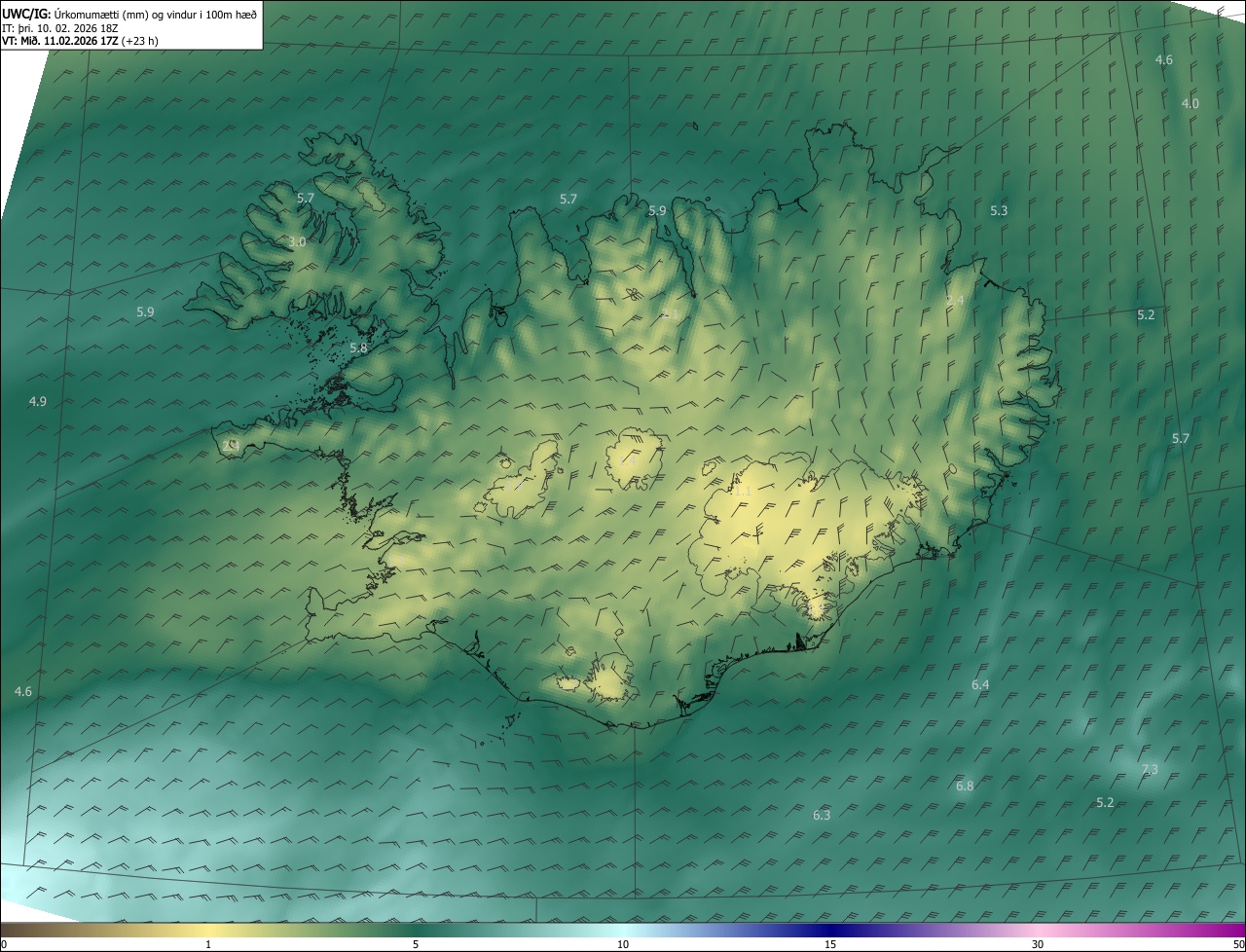This screenshot has height=952, width=1246.
Task: Click the 4.0 value on the map
Action: [1191, 103]
